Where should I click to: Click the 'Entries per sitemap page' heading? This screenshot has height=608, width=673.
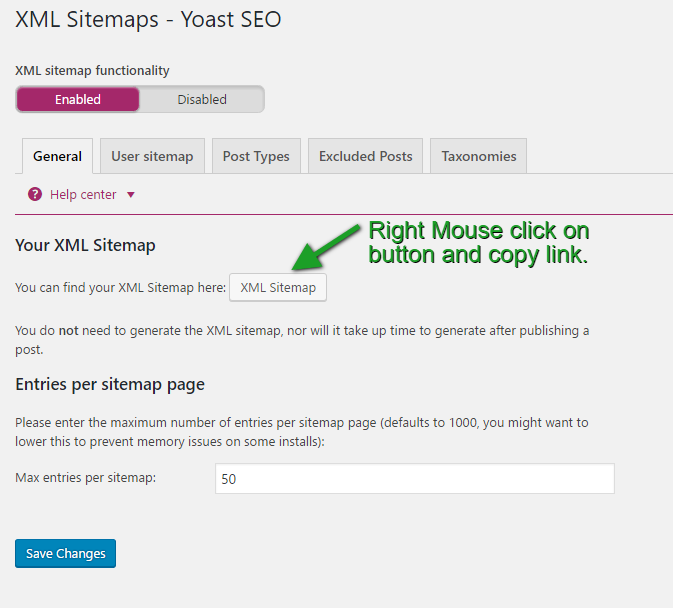point(110,384)
